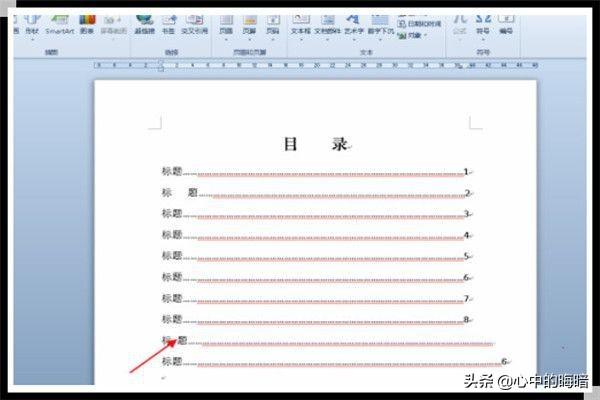Image resolution: width=600 pixels, height=400 pixels.
Task: Insert WordArt (艺术字)
Action: (x=354, y=26)
